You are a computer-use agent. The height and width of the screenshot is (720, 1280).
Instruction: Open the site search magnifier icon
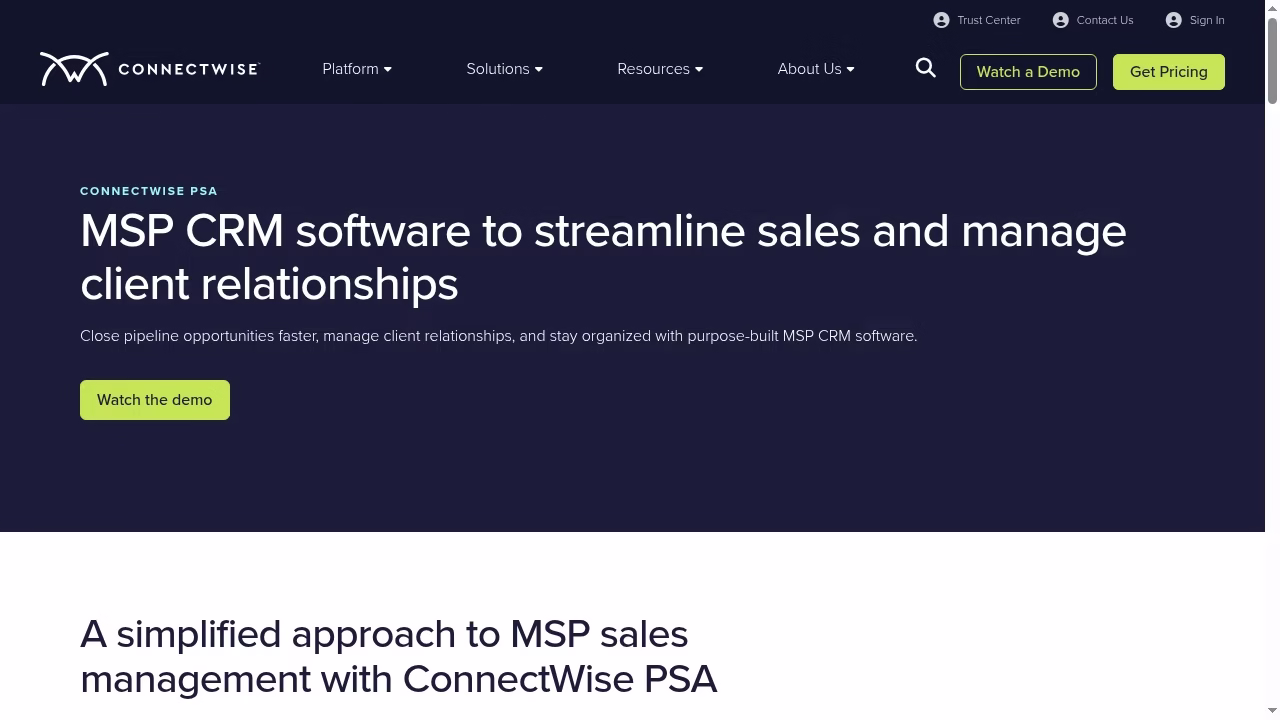click(x=926, y=68)
